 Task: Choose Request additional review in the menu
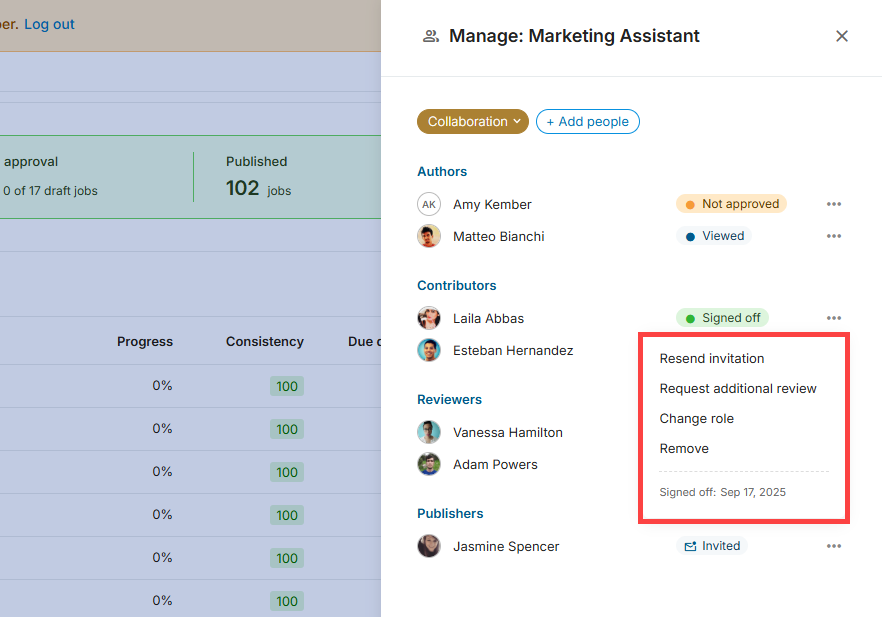point(737,388)
